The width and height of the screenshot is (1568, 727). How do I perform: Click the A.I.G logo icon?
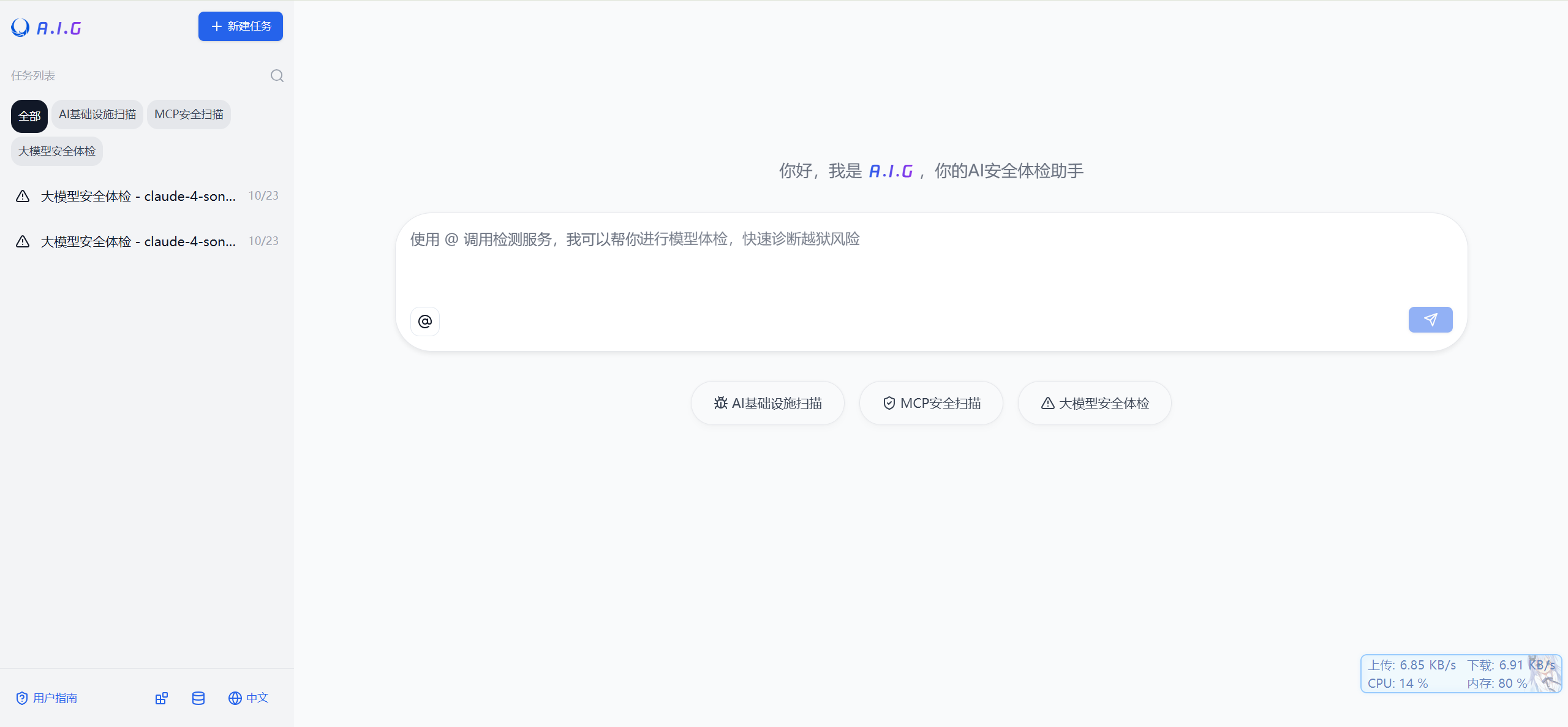[20, 28]
